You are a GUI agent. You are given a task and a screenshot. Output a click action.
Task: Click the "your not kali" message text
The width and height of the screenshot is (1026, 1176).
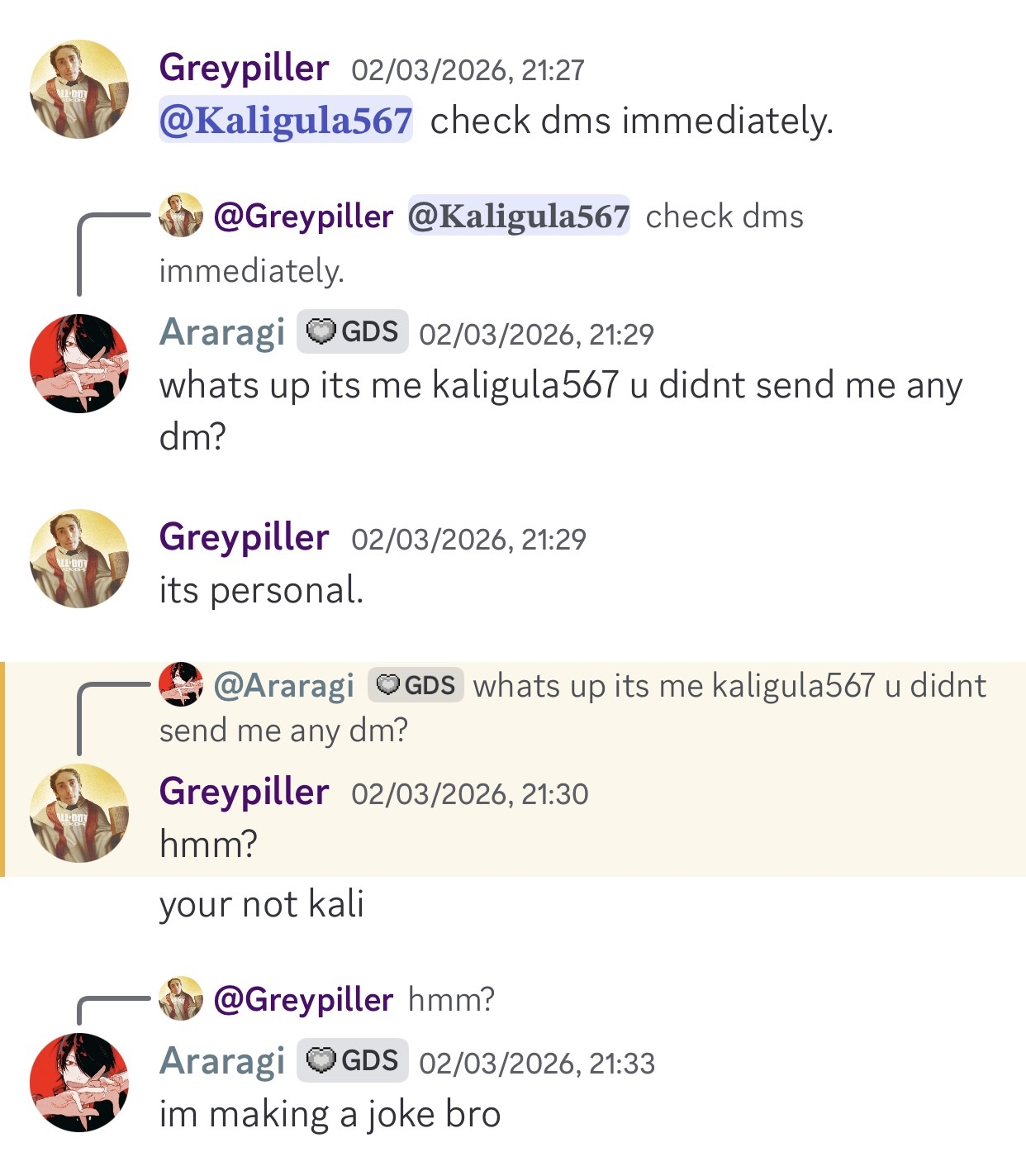261,905
